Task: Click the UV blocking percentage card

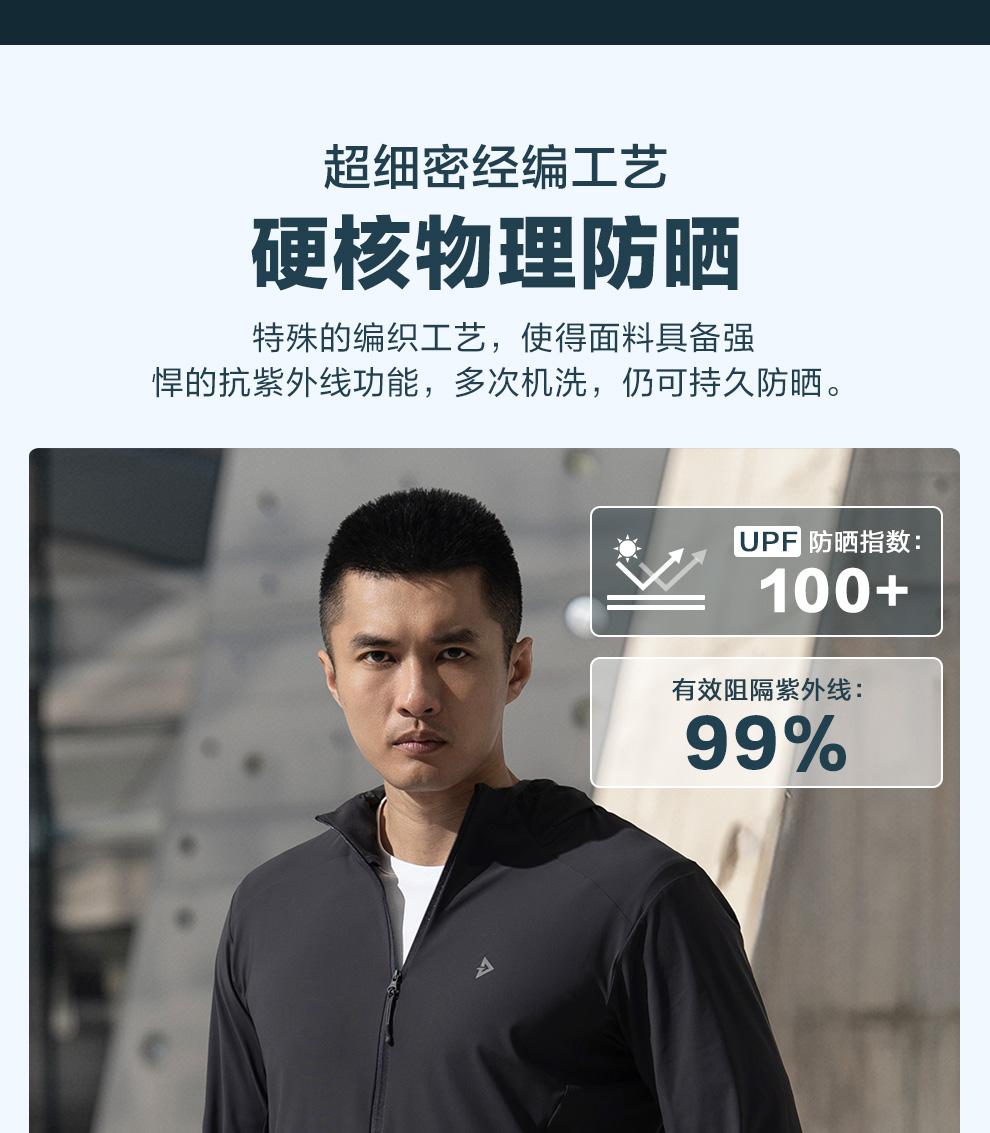Action: tap(766, 723)
